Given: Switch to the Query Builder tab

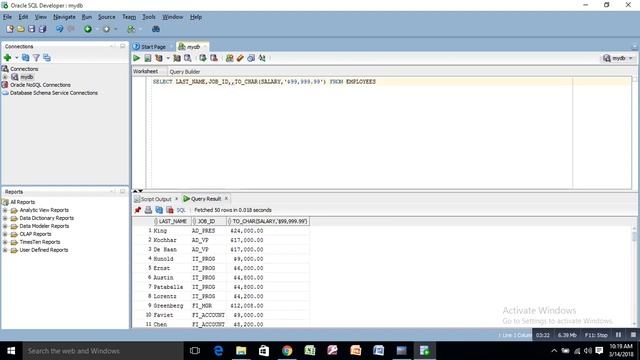Looking at the screenshot, I should [184, 71].
